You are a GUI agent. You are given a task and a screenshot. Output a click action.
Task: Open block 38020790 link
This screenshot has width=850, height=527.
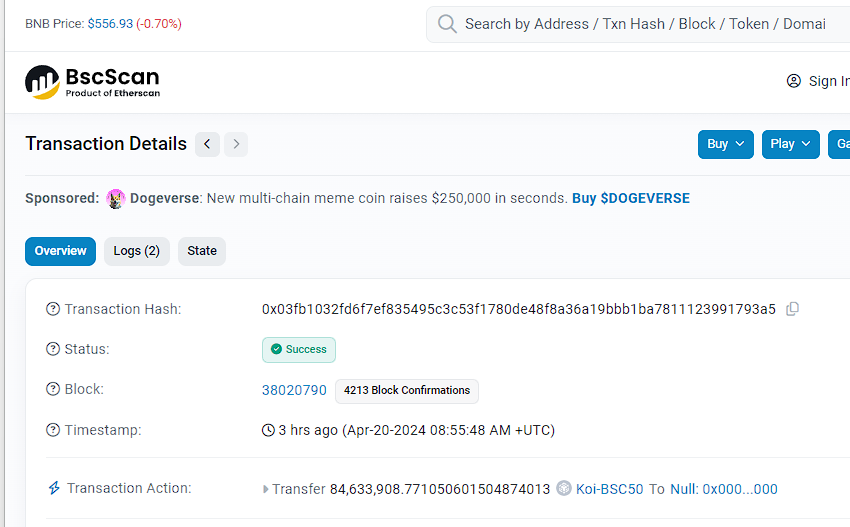(294, 390)
